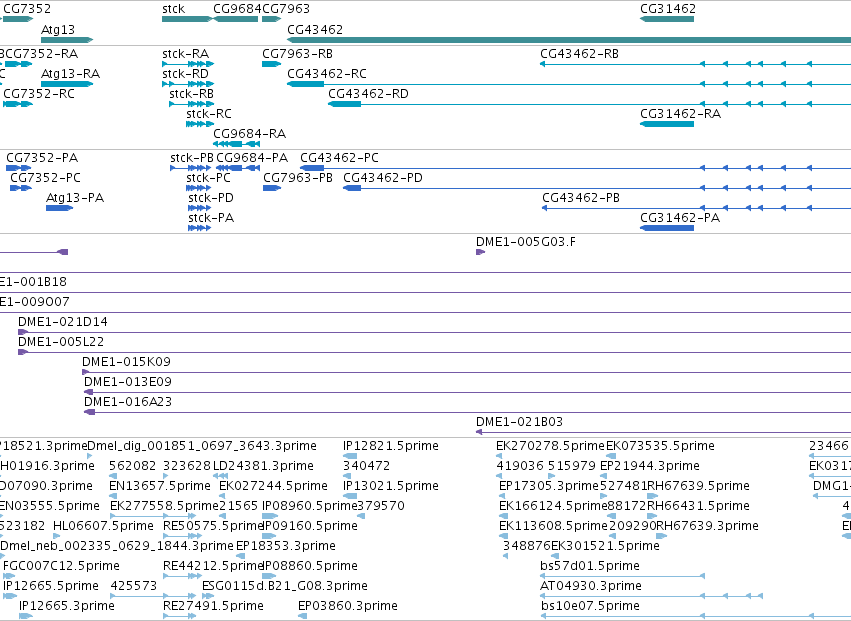
Task: Open the EP18353.3prime EST label
Action: [x=286, y=547]
